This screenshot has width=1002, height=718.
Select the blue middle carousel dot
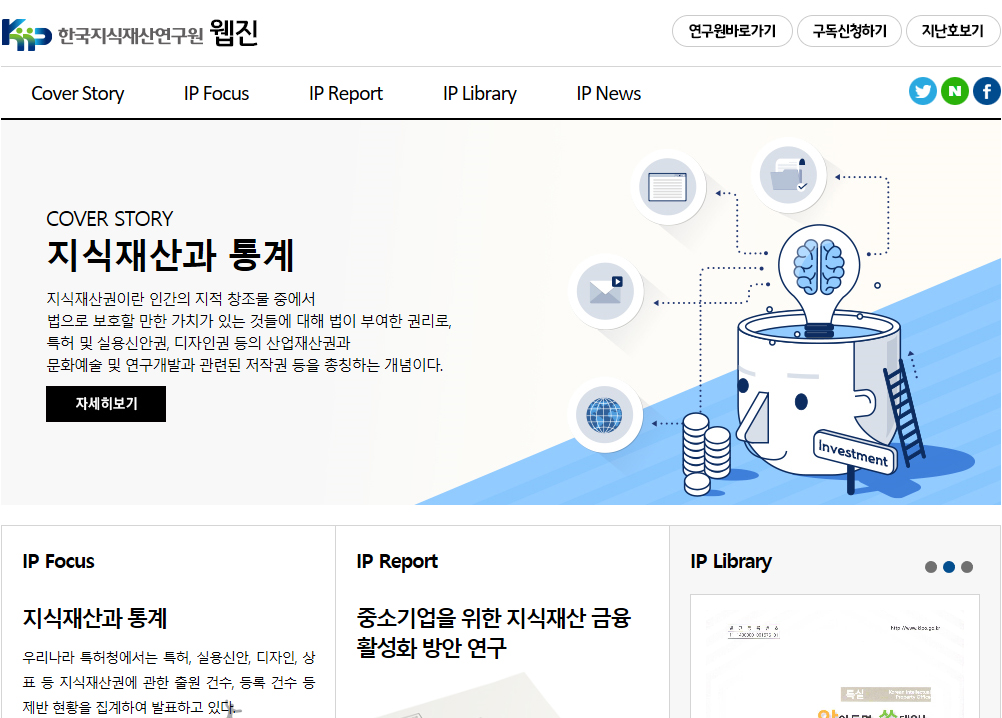click(949, 567)
